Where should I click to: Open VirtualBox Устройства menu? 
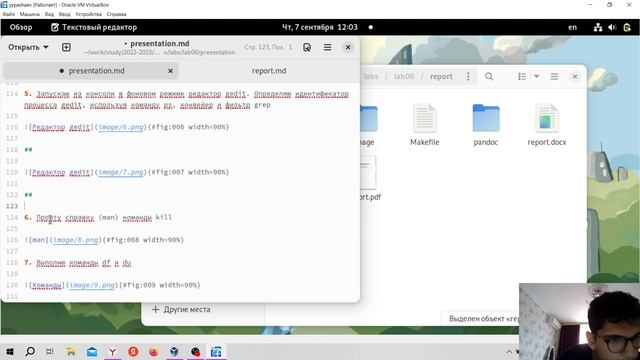point(89,14)
